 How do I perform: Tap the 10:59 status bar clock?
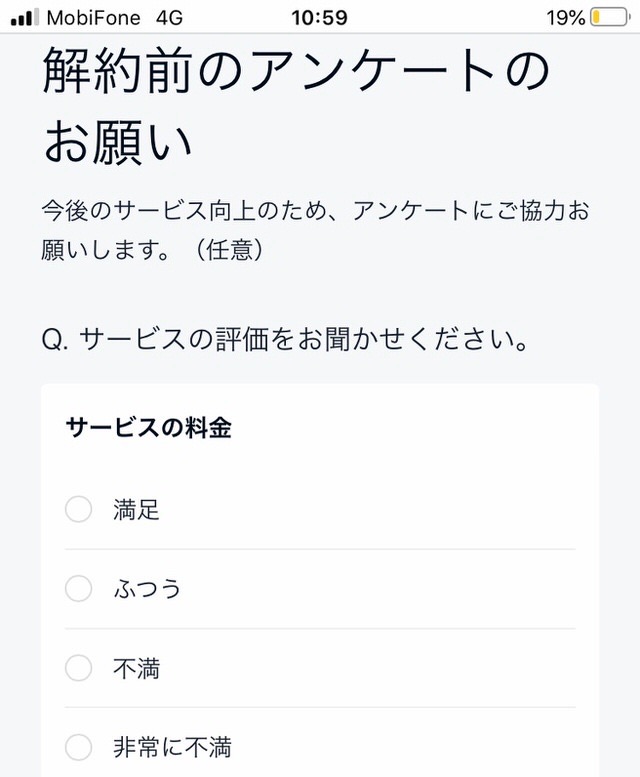tap(320, 18)
